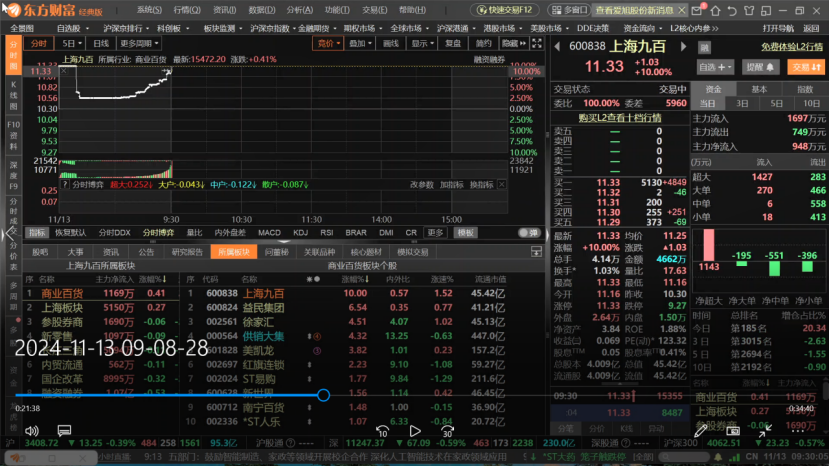Open the mail inbox icon with notification
This screenshot has width=829, height=467.
click(x=698, y=10)
